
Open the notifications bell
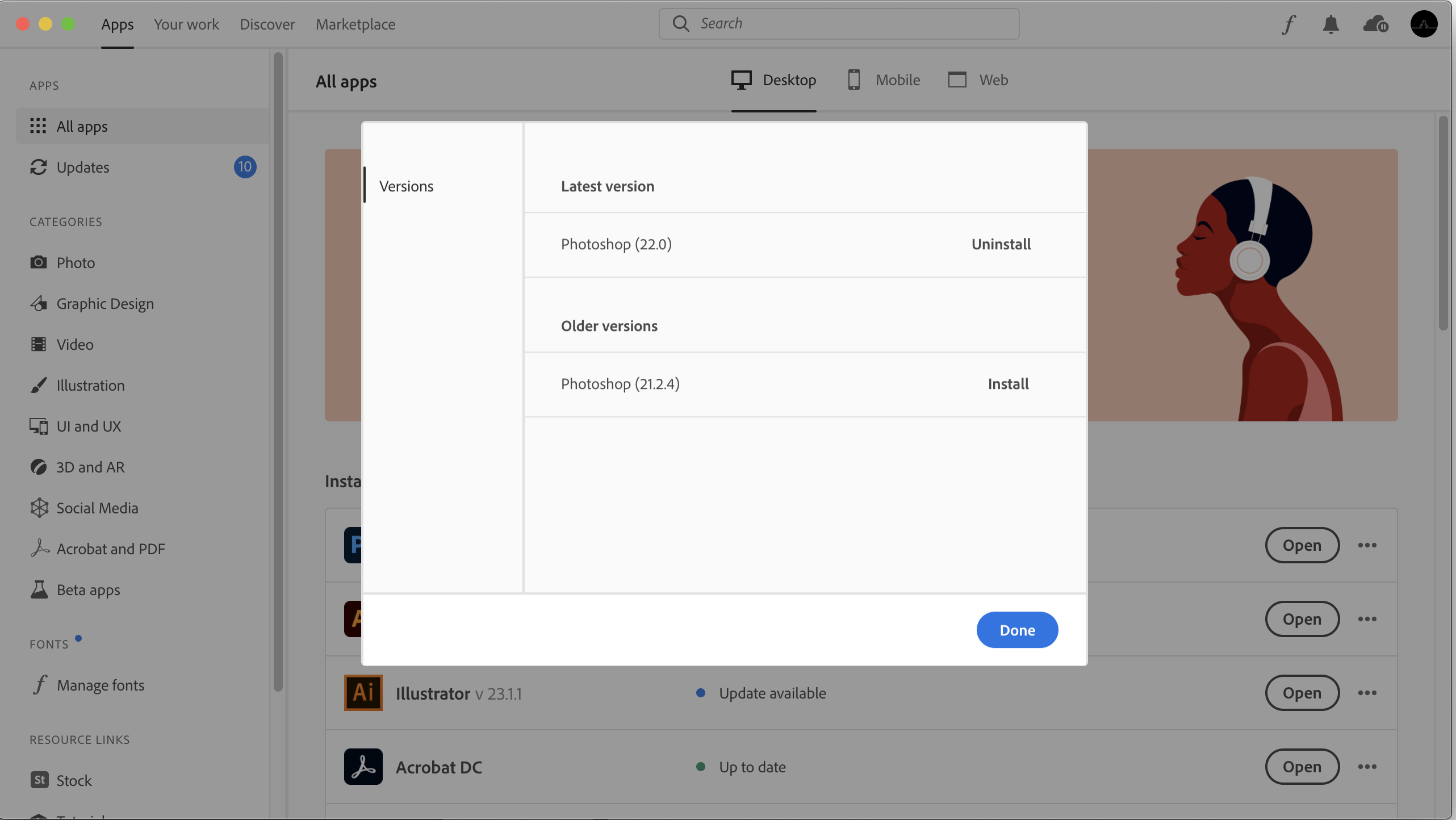coord(1331,24)
